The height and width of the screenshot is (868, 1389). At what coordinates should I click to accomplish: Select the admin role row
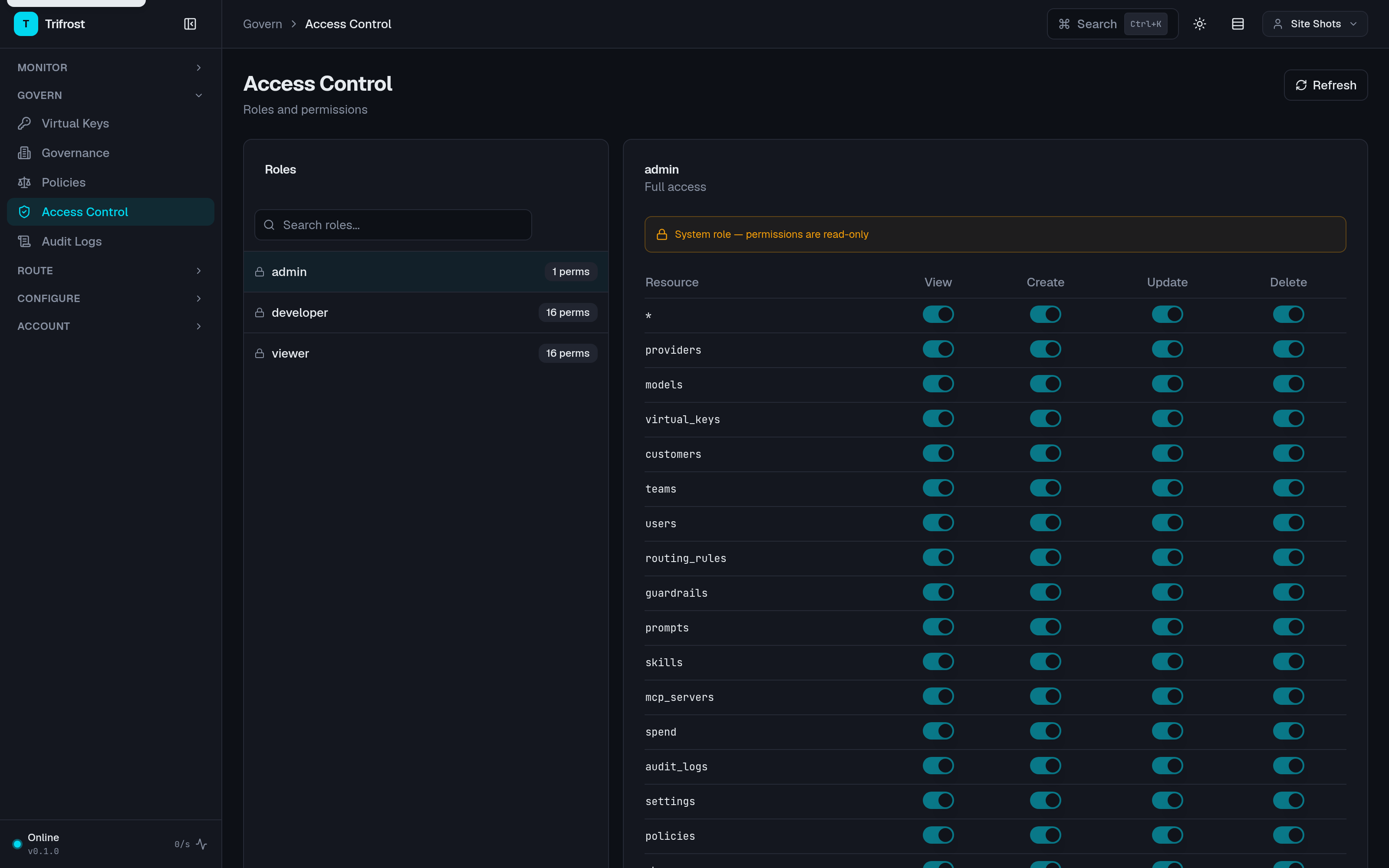coord(426,272)
